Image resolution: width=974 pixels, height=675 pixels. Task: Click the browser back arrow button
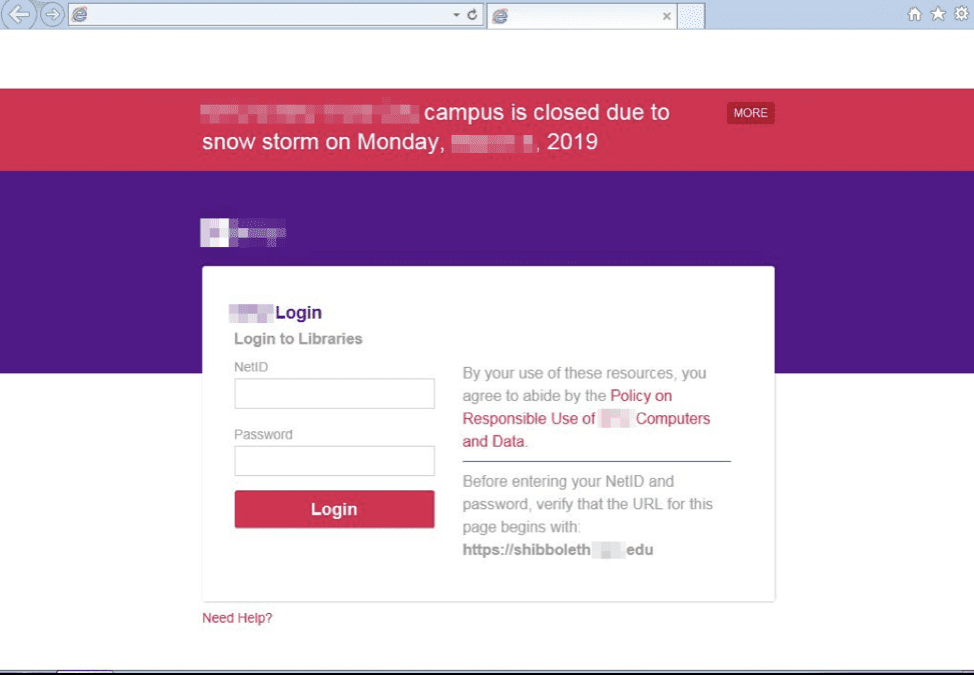[x=19, y=14]
